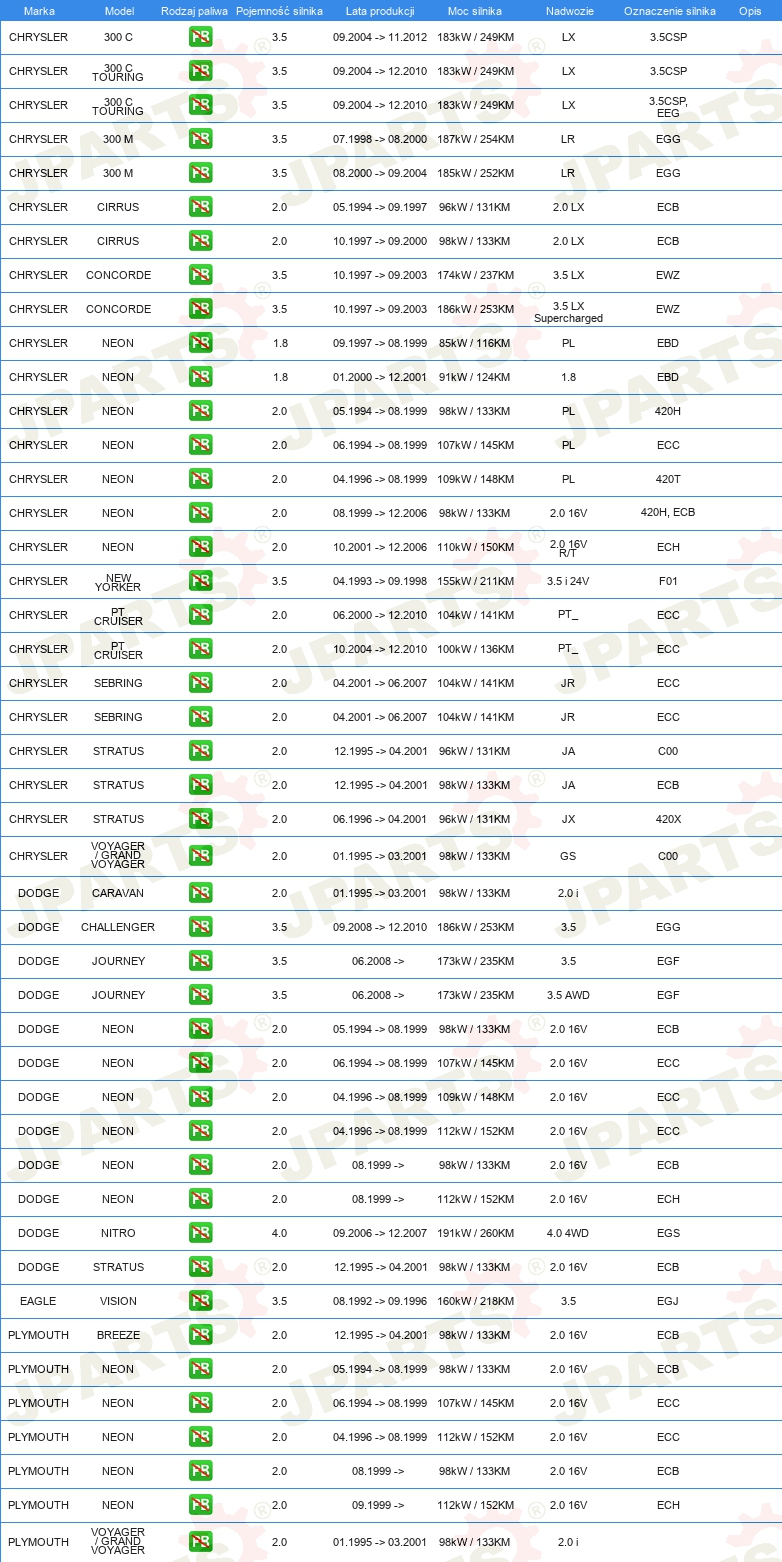Click the power value '174kW / 237KM'

tap(476, 275)
